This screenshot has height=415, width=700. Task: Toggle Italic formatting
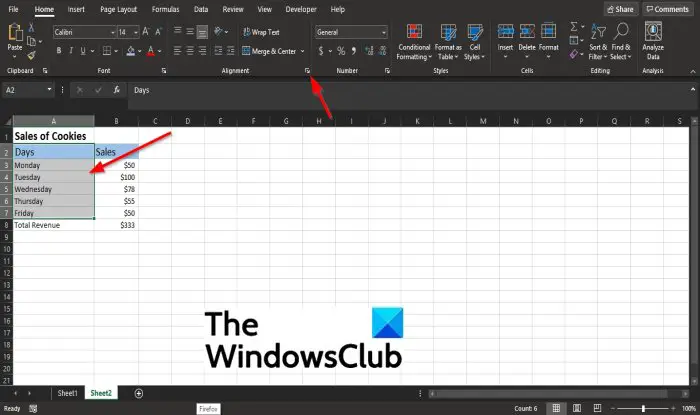(71, 51)
